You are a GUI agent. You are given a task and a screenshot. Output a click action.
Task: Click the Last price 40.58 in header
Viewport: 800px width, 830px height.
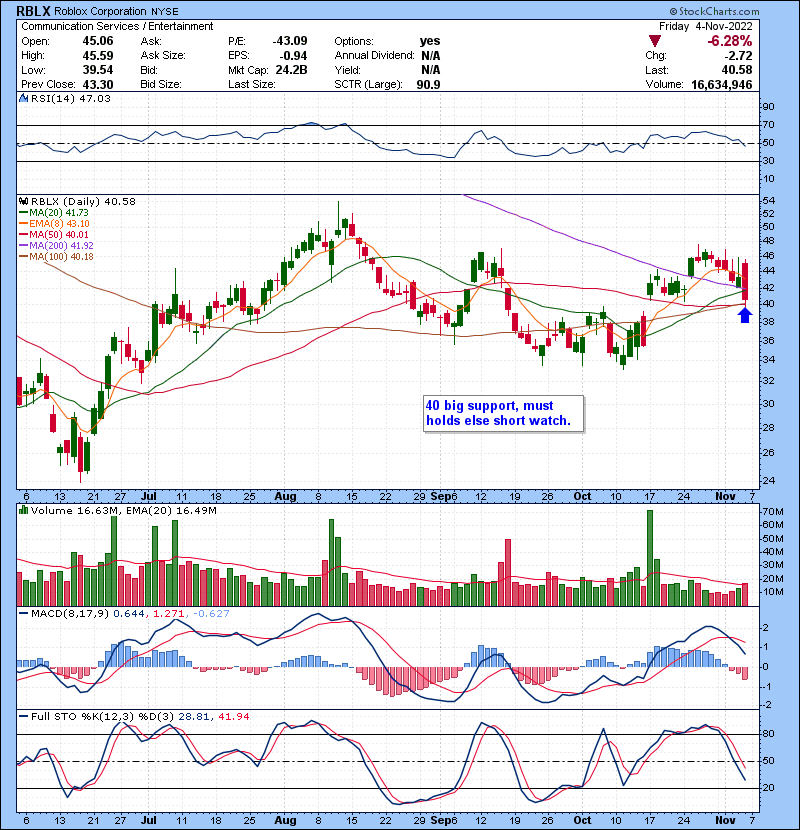737,70
